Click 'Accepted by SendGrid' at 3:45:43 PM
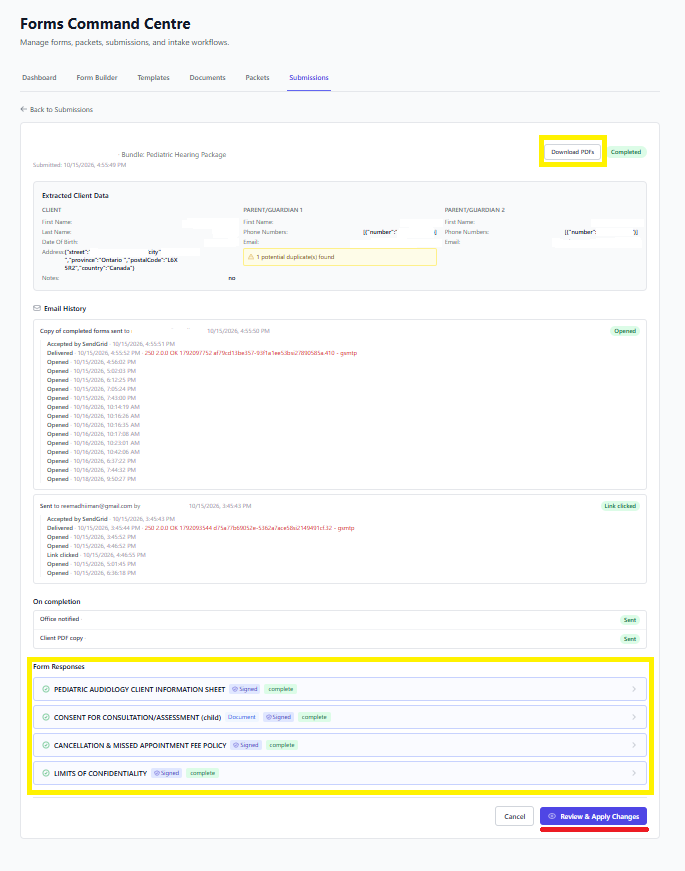This screenshot has height=871, width=685. pyautogui.click(x=111, y=519)
